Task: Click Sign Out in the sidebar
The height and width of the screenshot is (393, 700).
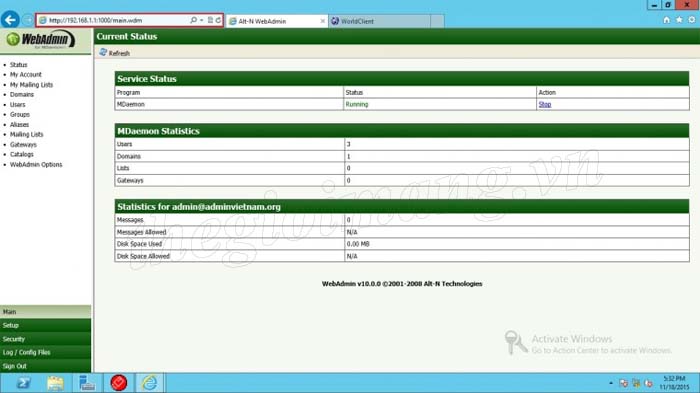Action: pyautogui.click(x=46, y=366)
